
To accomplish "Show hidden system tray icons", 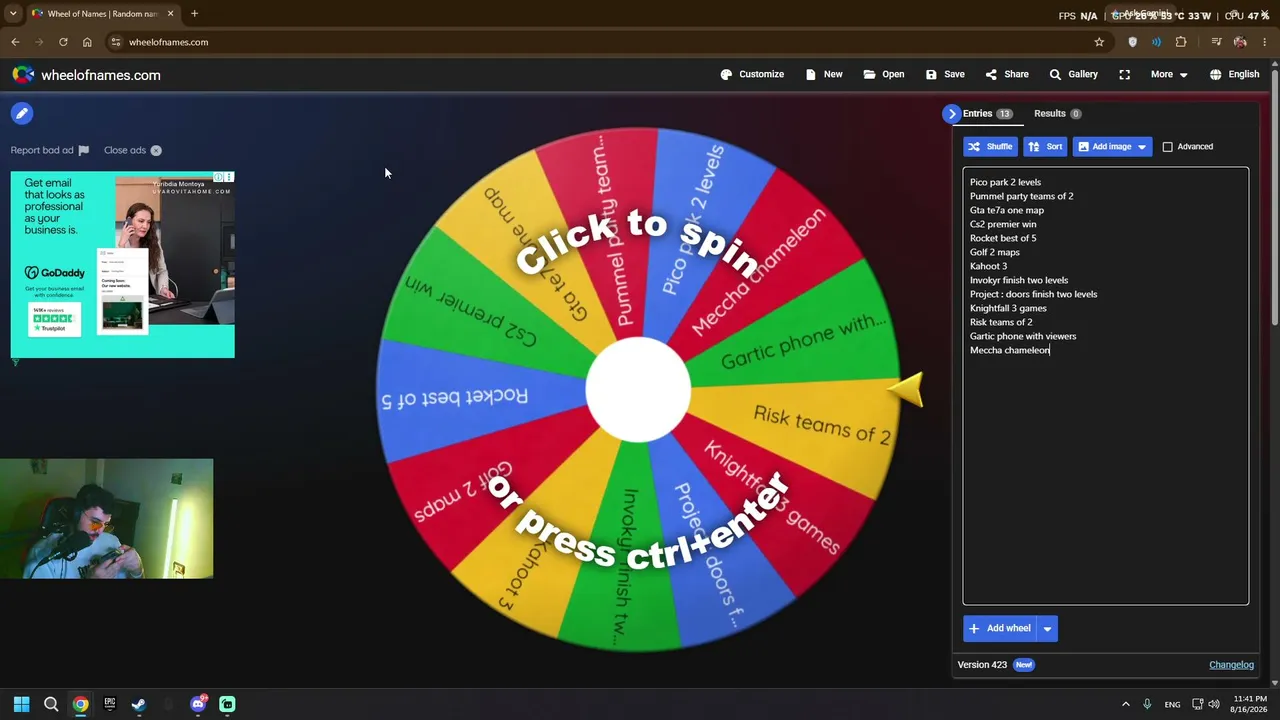I will pyautogui.click(x=1125, y=704).
